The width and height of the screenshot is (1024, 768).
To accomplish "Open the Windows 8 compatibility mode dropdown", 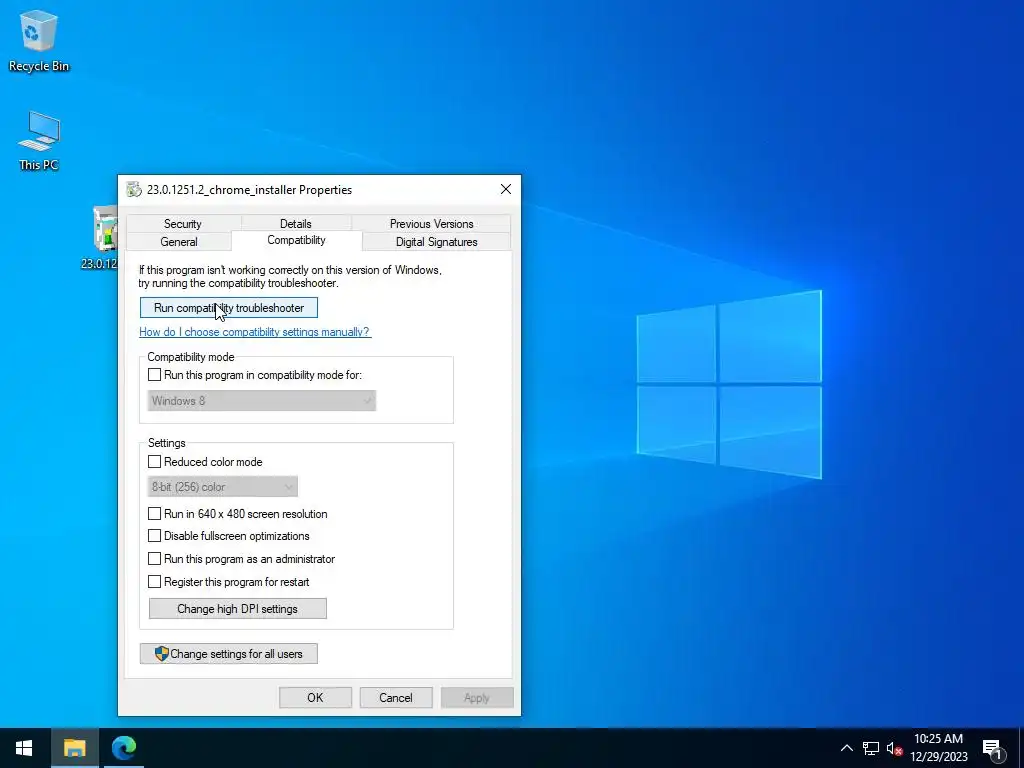I will point(262,401).
